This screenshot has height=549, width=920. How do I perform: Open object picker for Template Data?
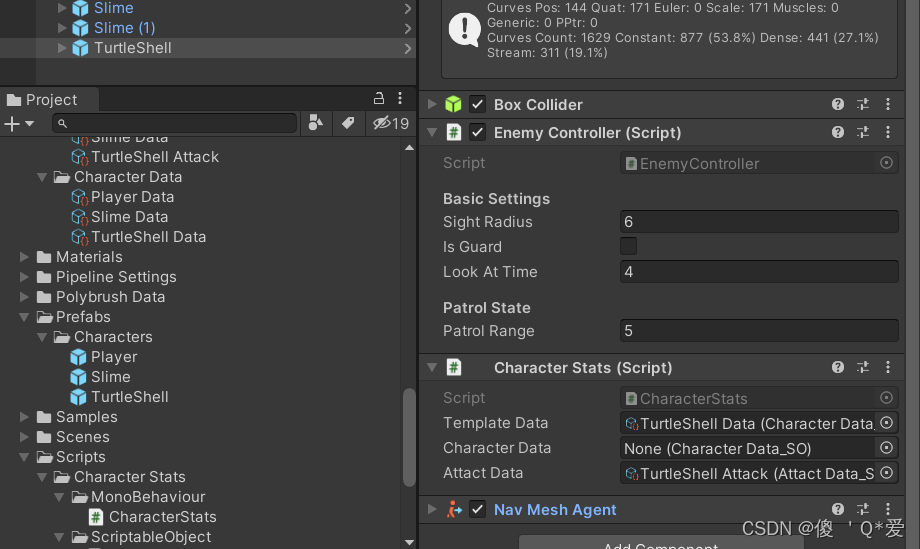(886, 423)
